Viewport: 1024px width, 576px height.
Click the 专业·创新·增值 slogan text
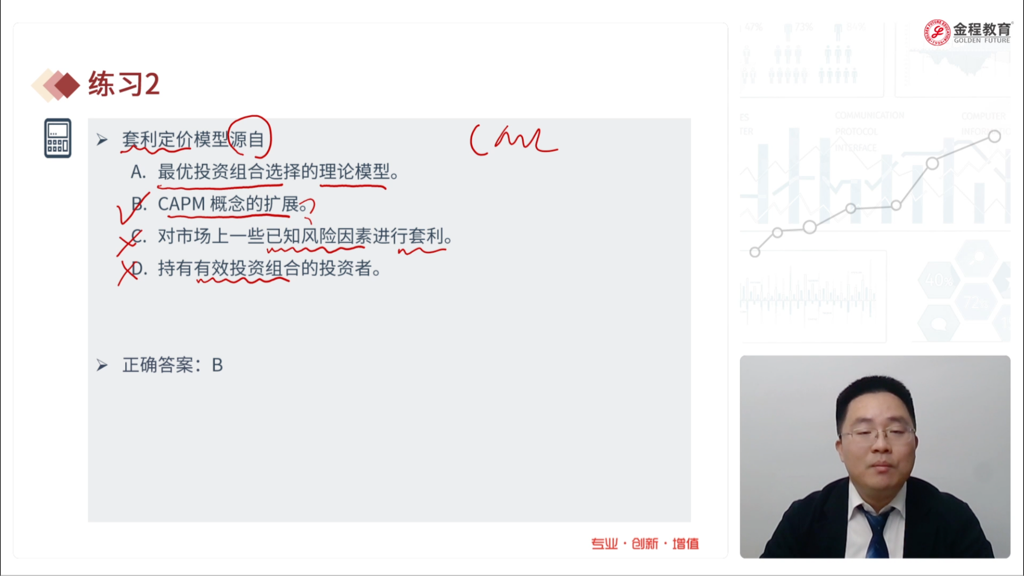coord(645,543)
